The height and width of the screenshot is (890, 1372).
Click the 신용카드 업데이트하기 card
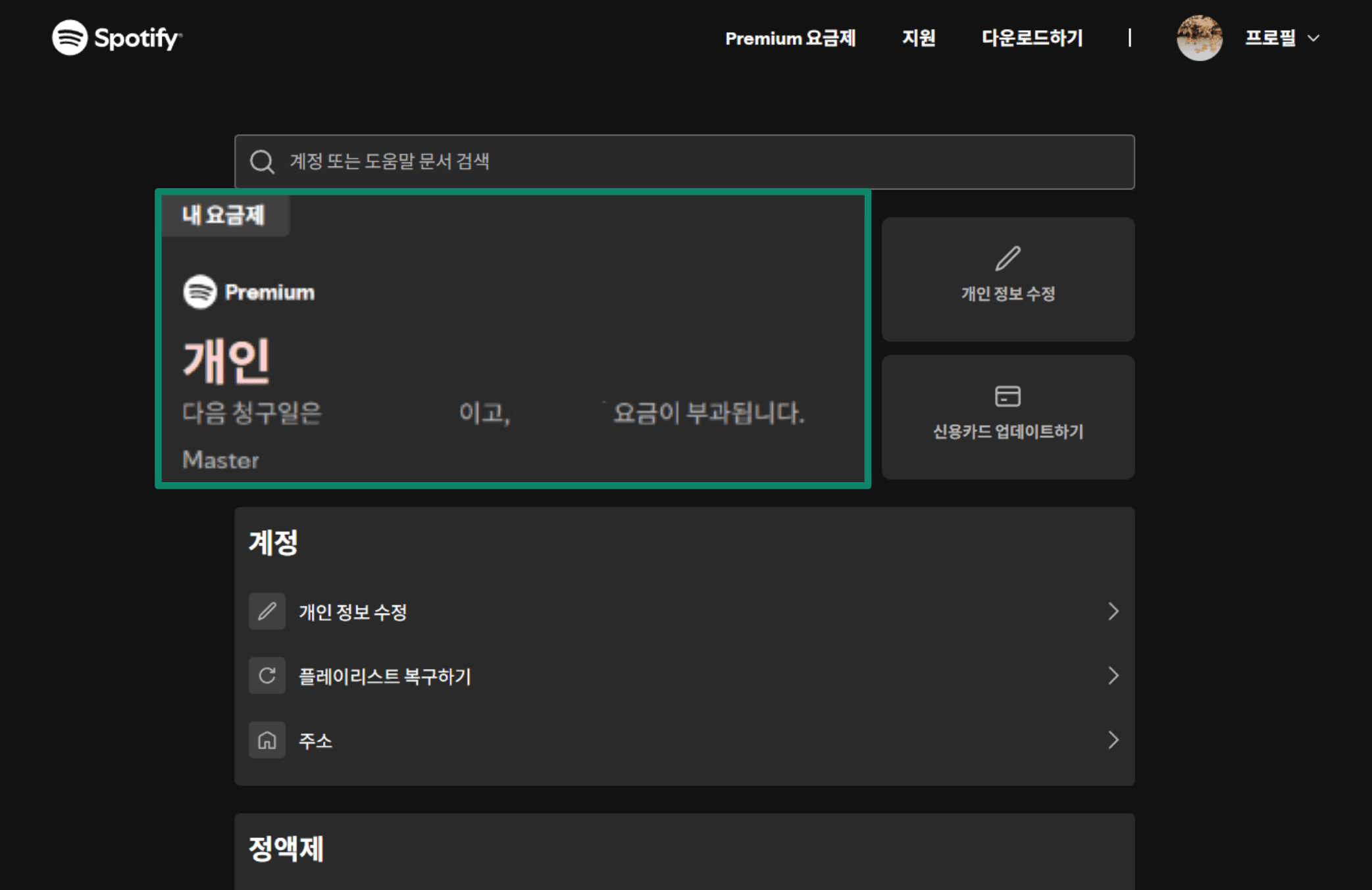(x=1007, y=417)
